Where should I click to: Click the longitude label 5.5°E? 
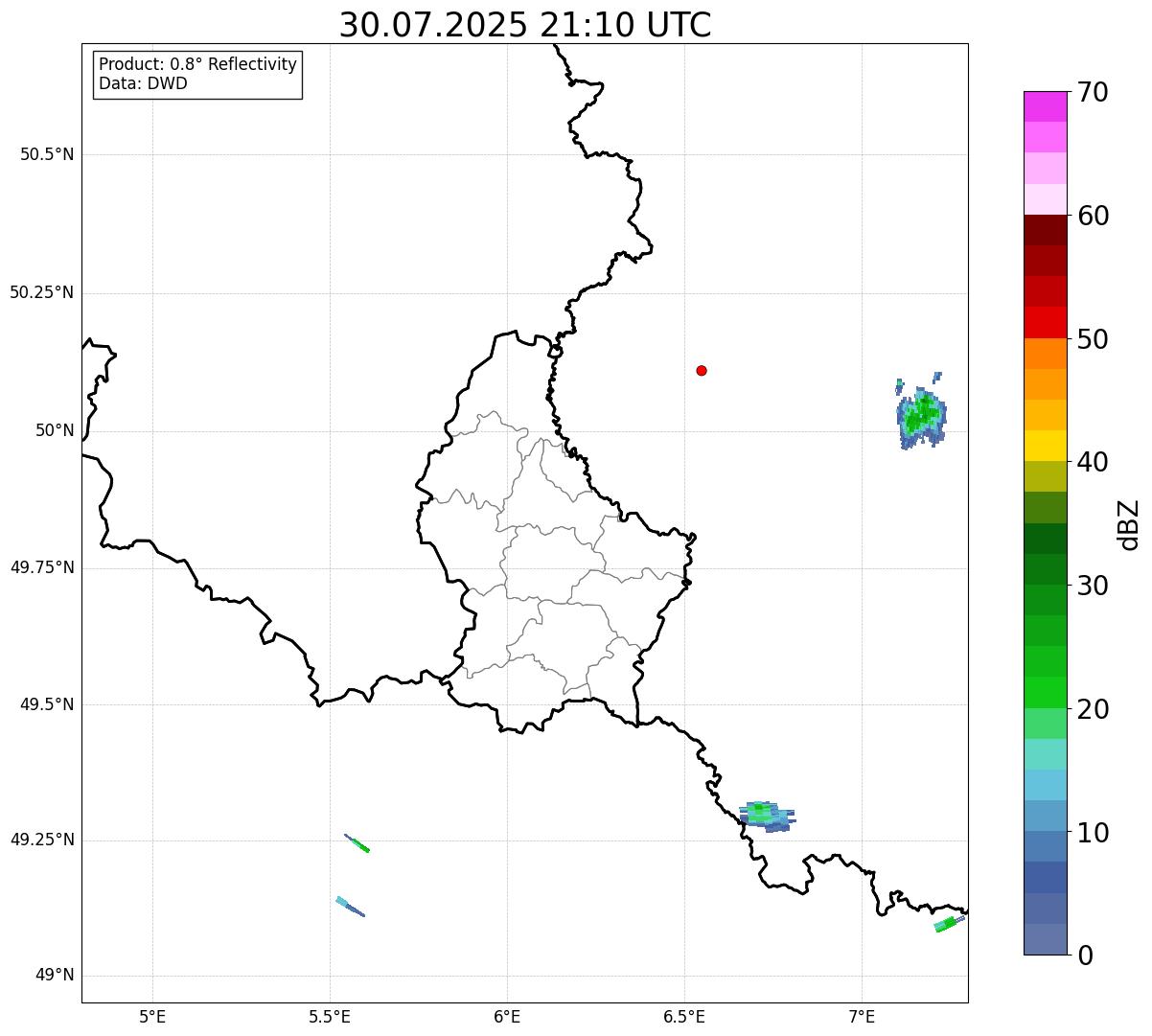pos(330,1016)
